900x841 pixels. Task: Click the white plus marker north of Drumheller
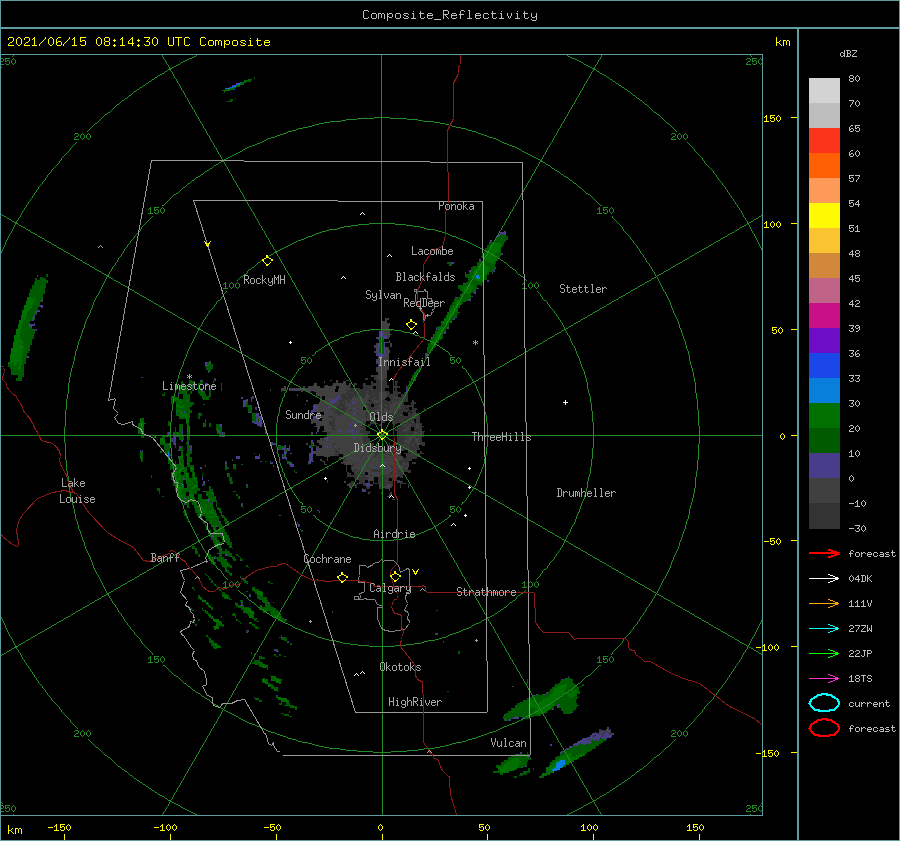pyautogui.click(x=565, y=402)
